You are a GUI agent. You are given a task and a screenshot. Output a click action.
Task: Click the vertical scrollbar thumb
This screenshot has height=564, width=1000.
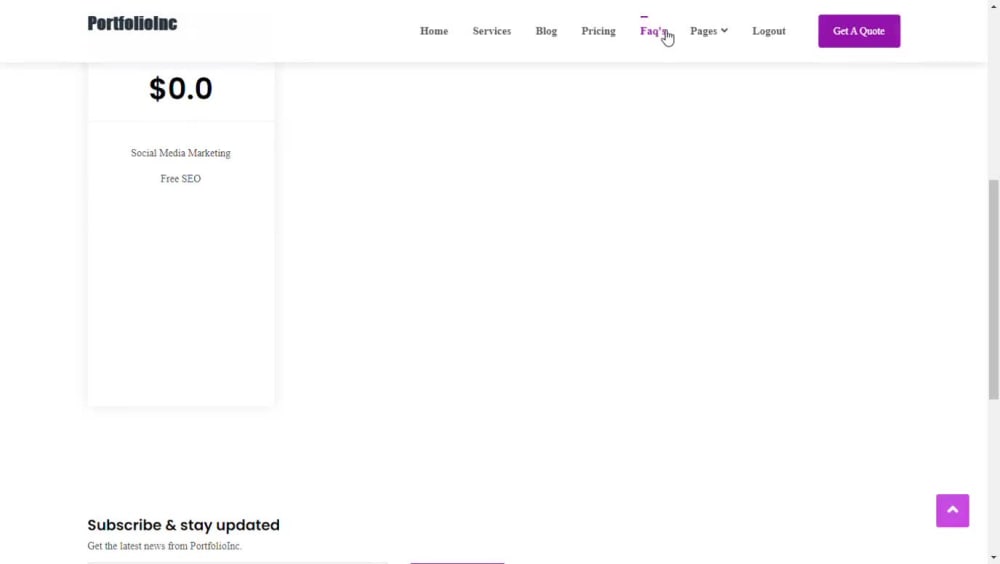[x=994, y=290]
